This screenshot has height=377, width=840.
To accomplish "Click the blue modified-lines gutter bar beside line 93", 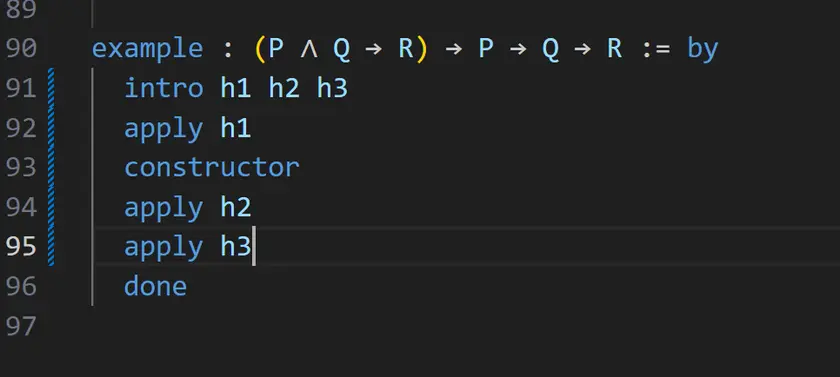I will coord(51,168).
